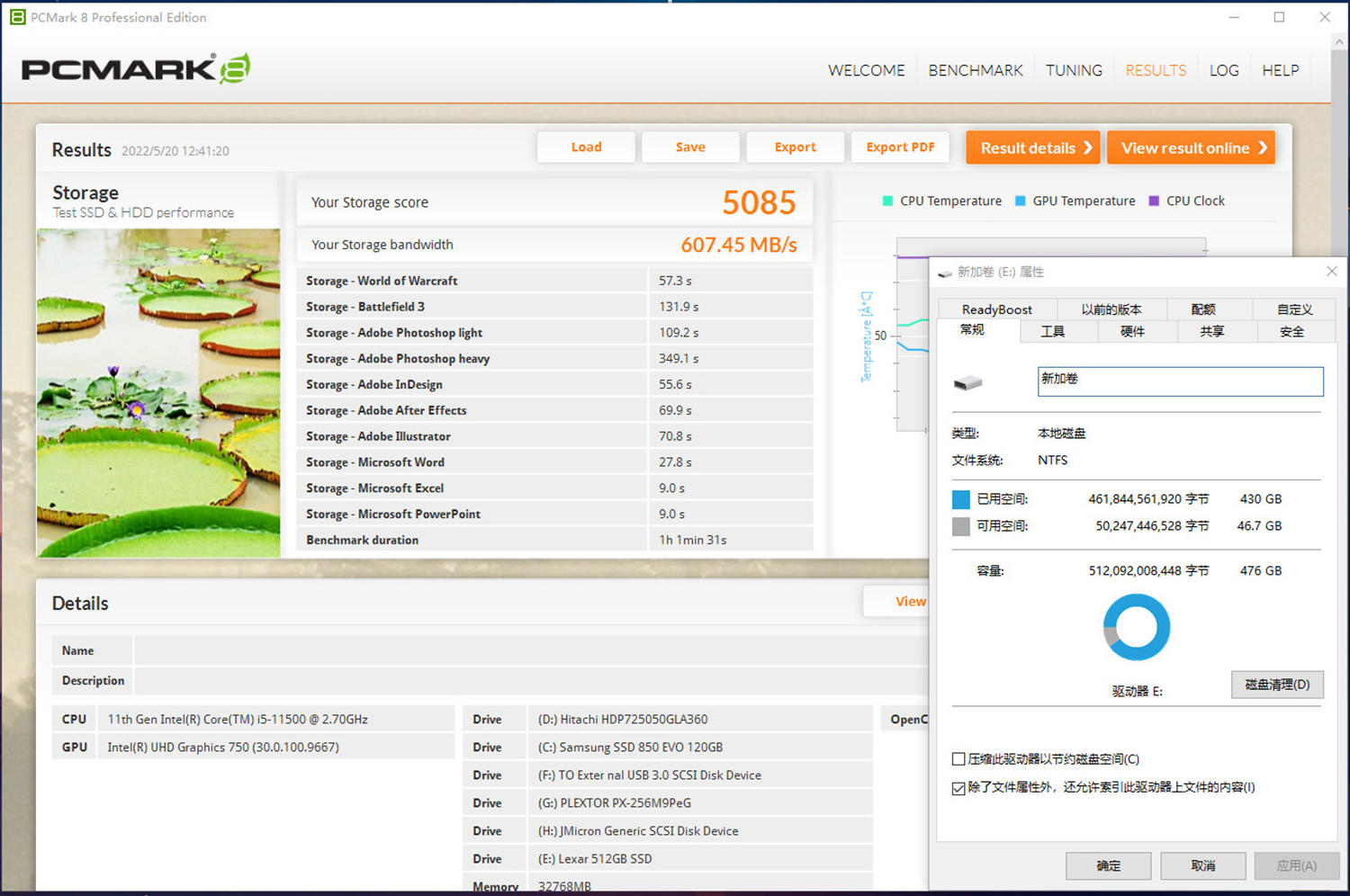The width and height of the screenshot is (1350, 896).
Task: Open the 自定义 tab
Action: click(1294, 309)
